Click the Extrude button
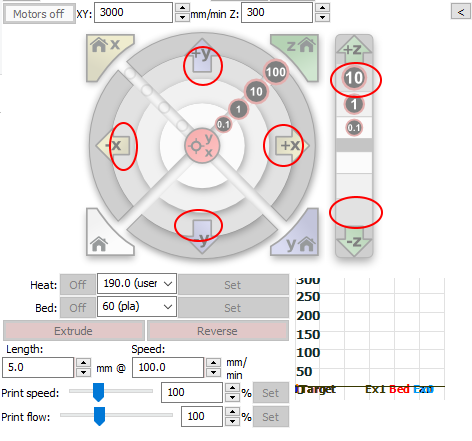Image resolution: width=472 pixels, height=441 pixels. coord(74,331)
